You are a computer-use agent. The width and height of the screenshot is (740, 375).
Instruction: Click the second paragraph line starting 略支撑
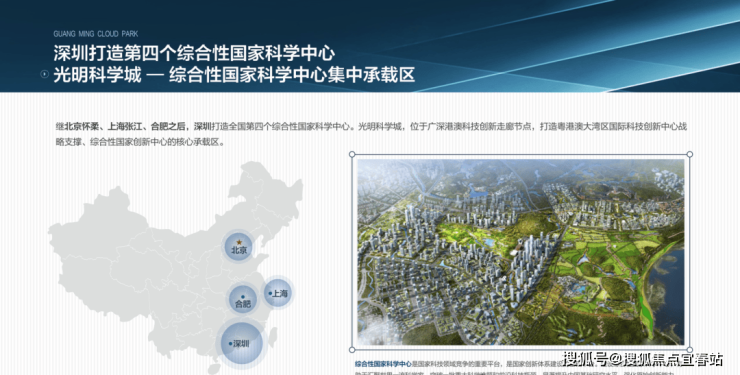(x=140, y=142)
